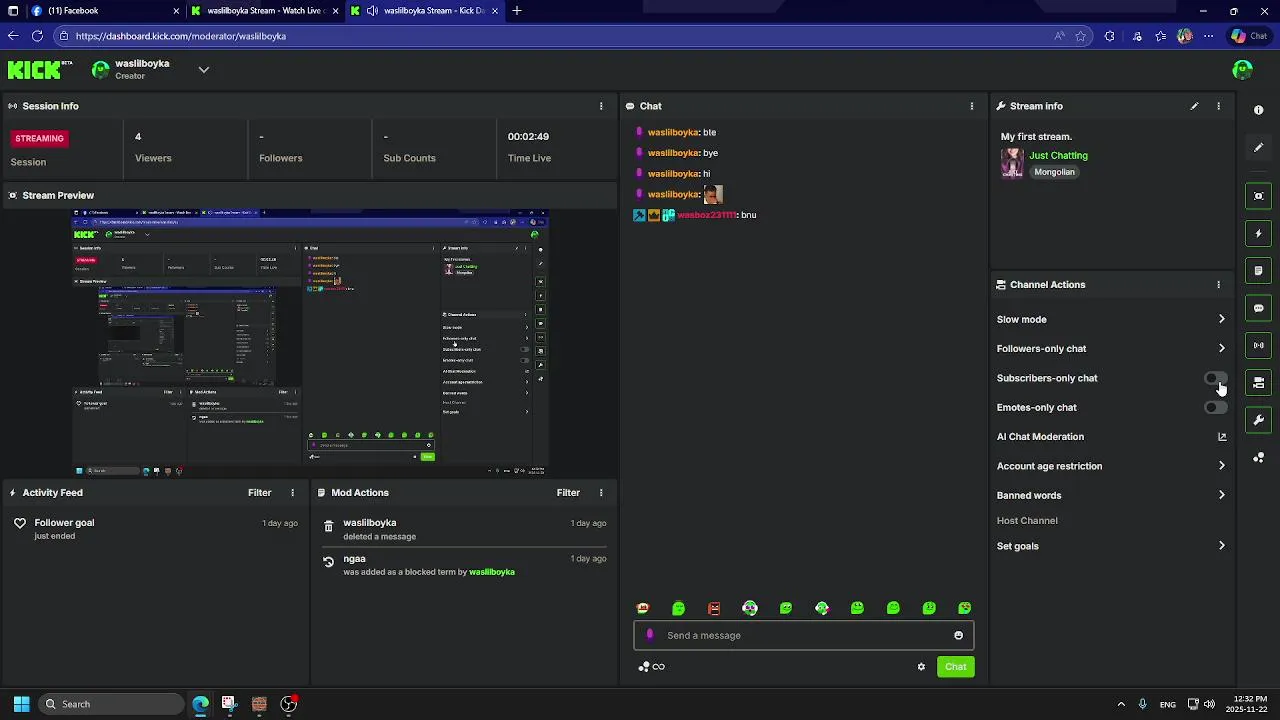The image size is (1280, 720).
Task: Click the pencil edit icon in right sidebar
Action: coord(1259,148)
